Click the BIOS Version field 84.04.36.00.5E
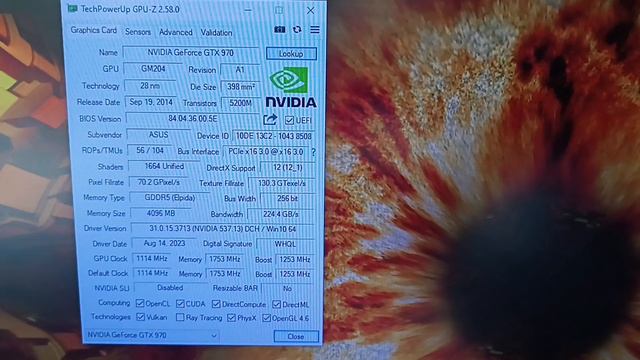The image size is (640, 360). [x=193, y=118]
